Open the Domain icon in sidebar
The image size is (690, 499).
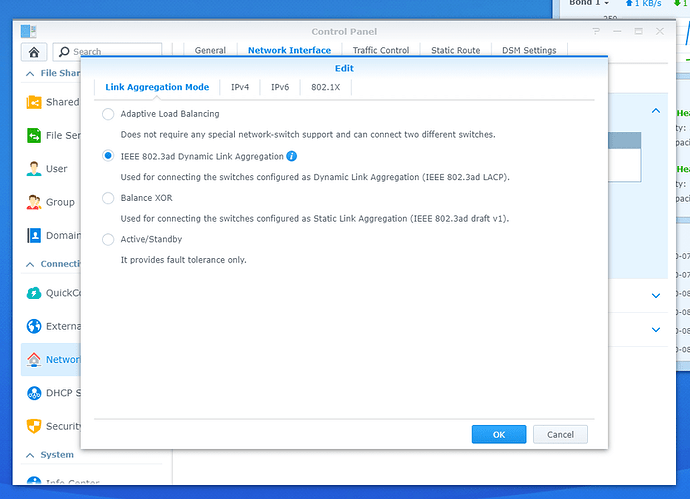click(x=34, y=235)
